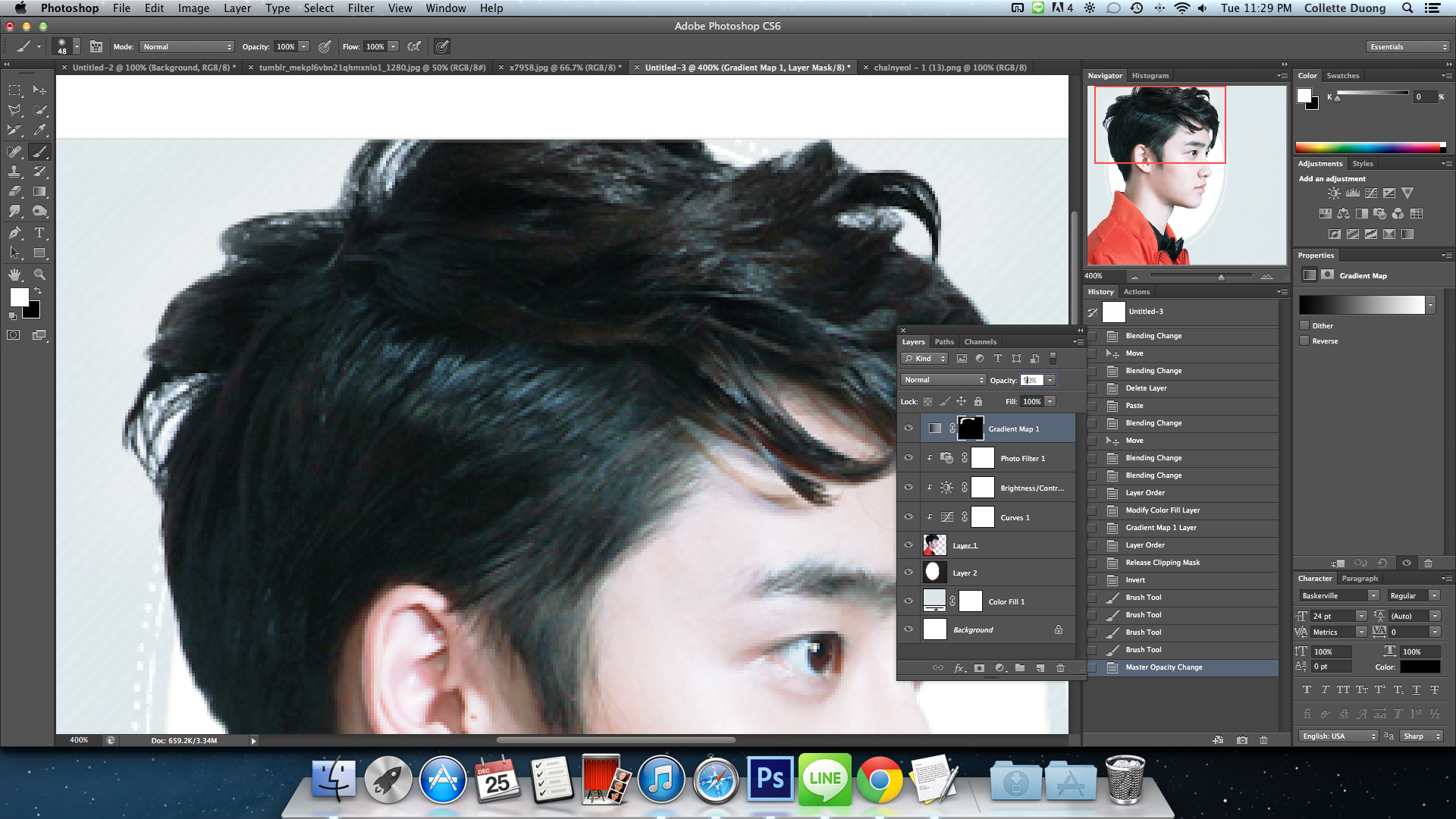Select the Type tool in toolbar
Screen dimensions: 1456x819
(39, 233)
